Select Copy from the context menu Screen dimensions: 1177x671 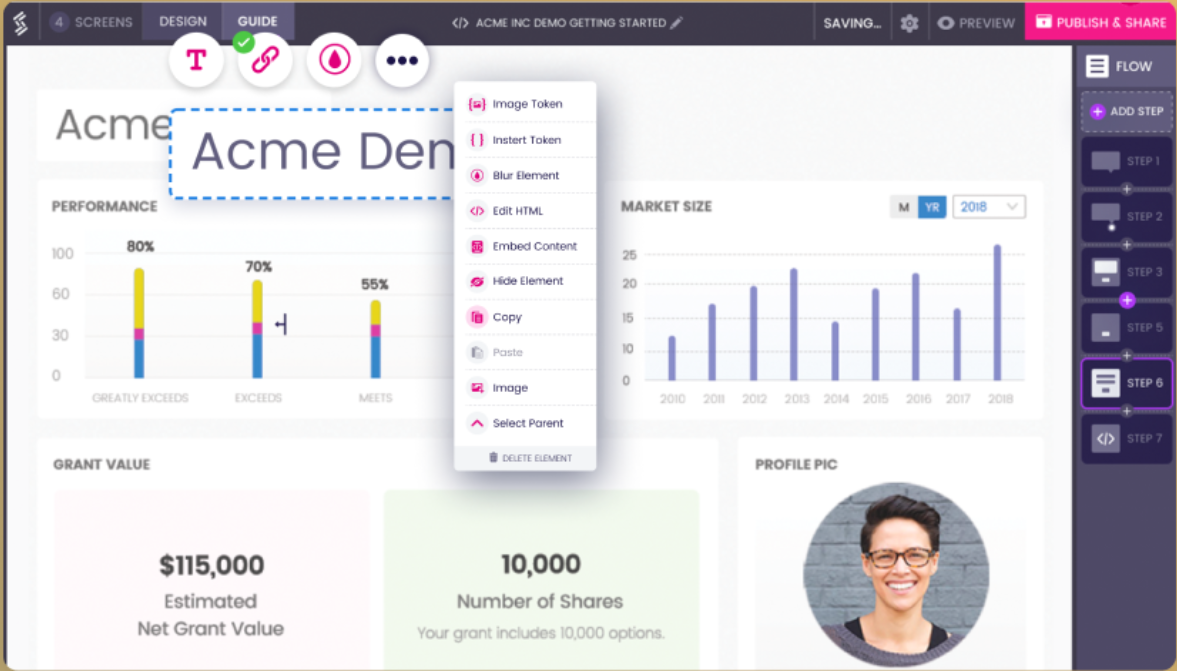tap(509, 316)
